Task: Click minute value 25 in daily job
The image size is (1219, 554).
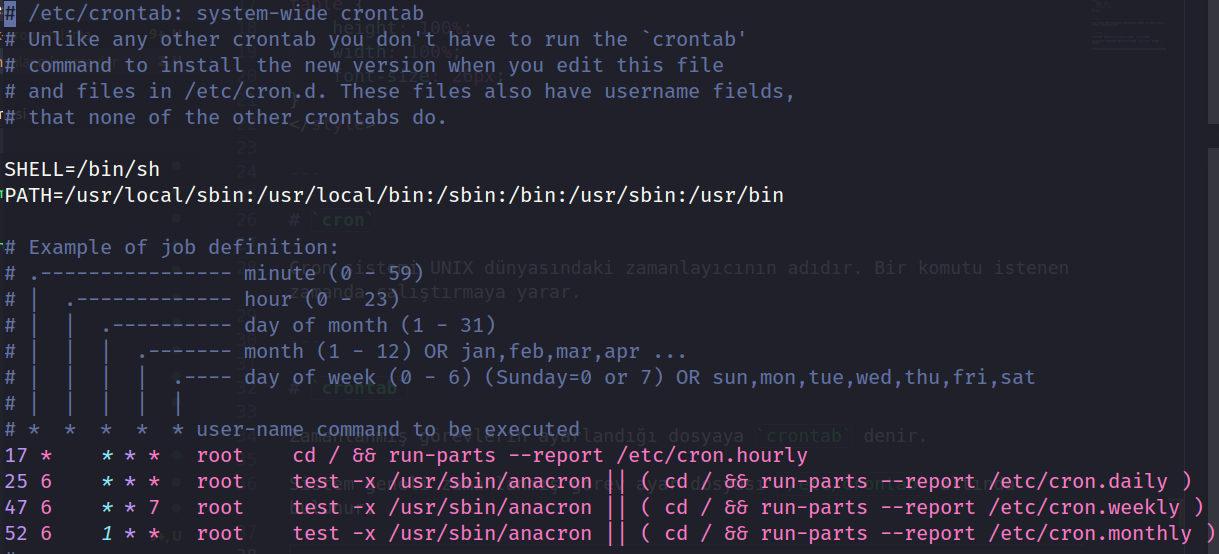Action: tap(16, 481)
